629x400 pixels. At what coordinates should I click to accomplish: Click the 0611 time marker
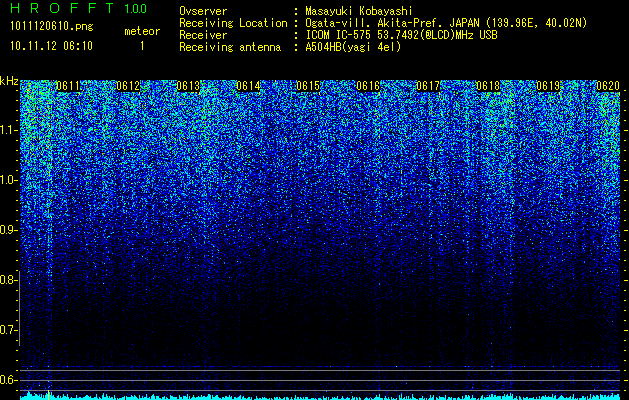[x=68, y=86]
